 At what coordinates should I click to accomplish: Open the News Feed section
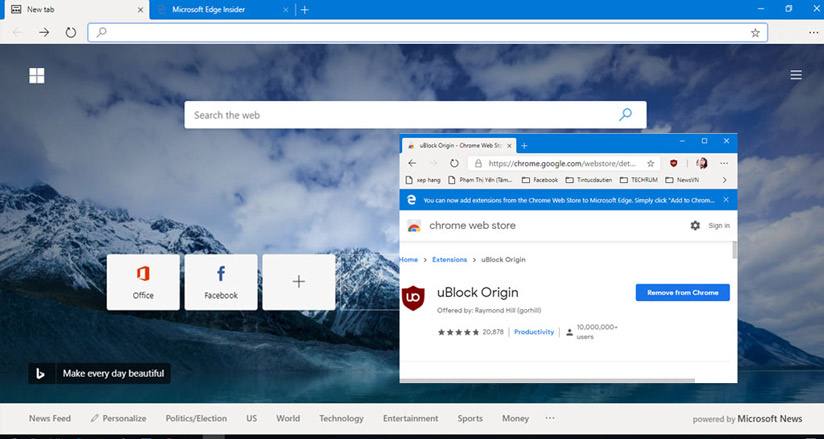(x=50, y=418)
